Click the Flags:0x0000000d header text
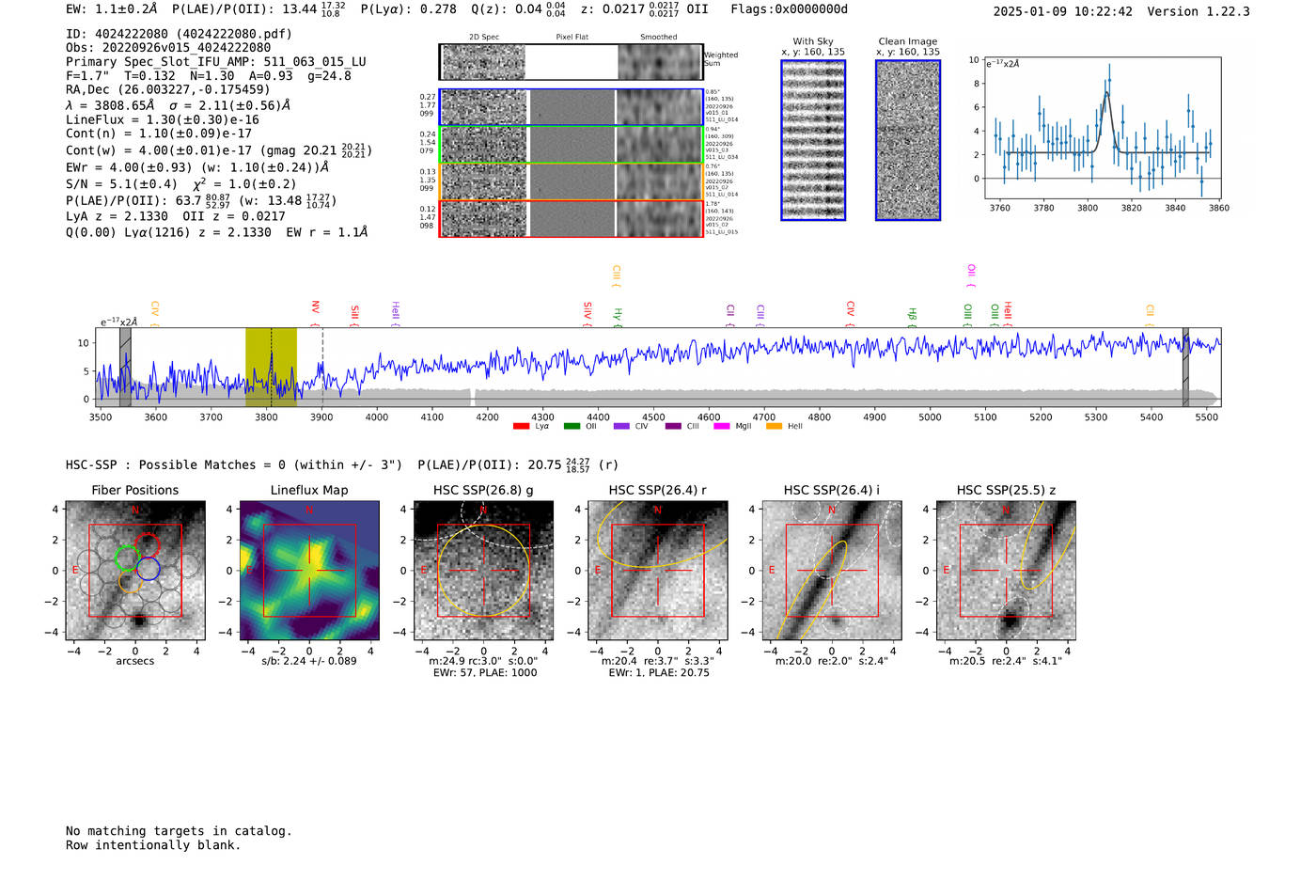The image size is (1316, 896). [790, 9]
